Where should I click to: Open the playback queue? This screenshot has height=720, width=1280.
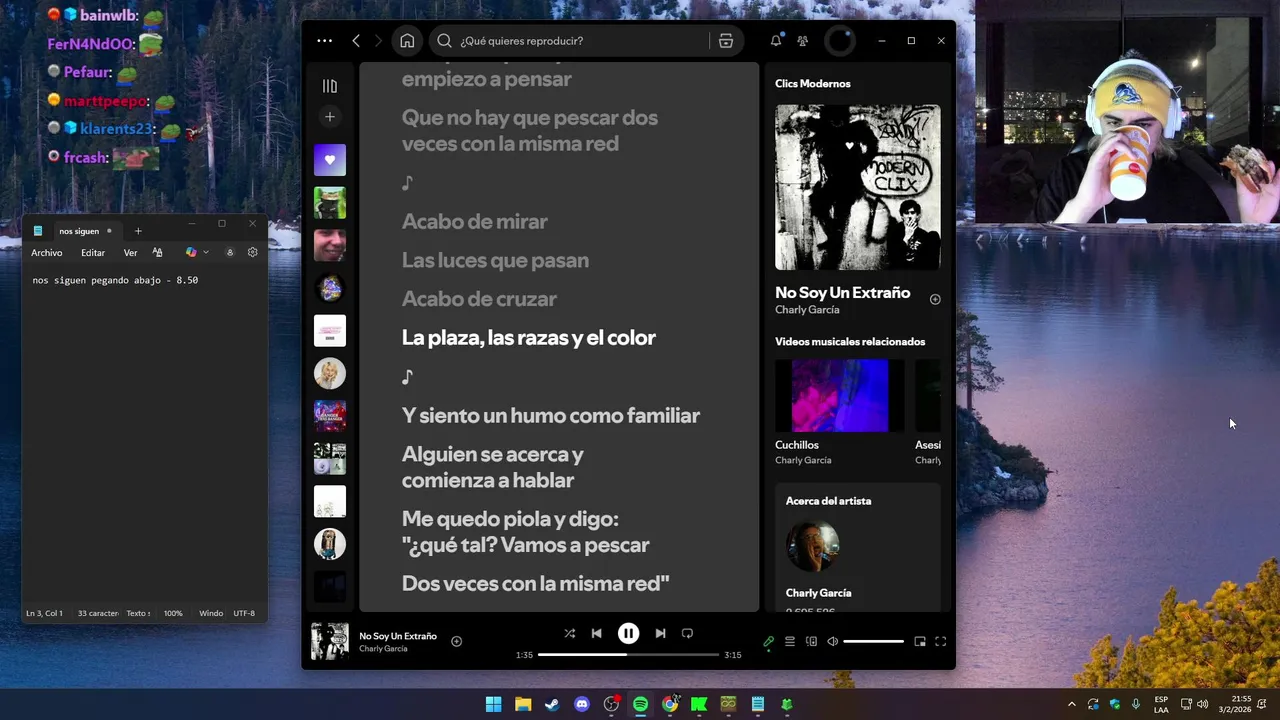click(x=790, y=642)
